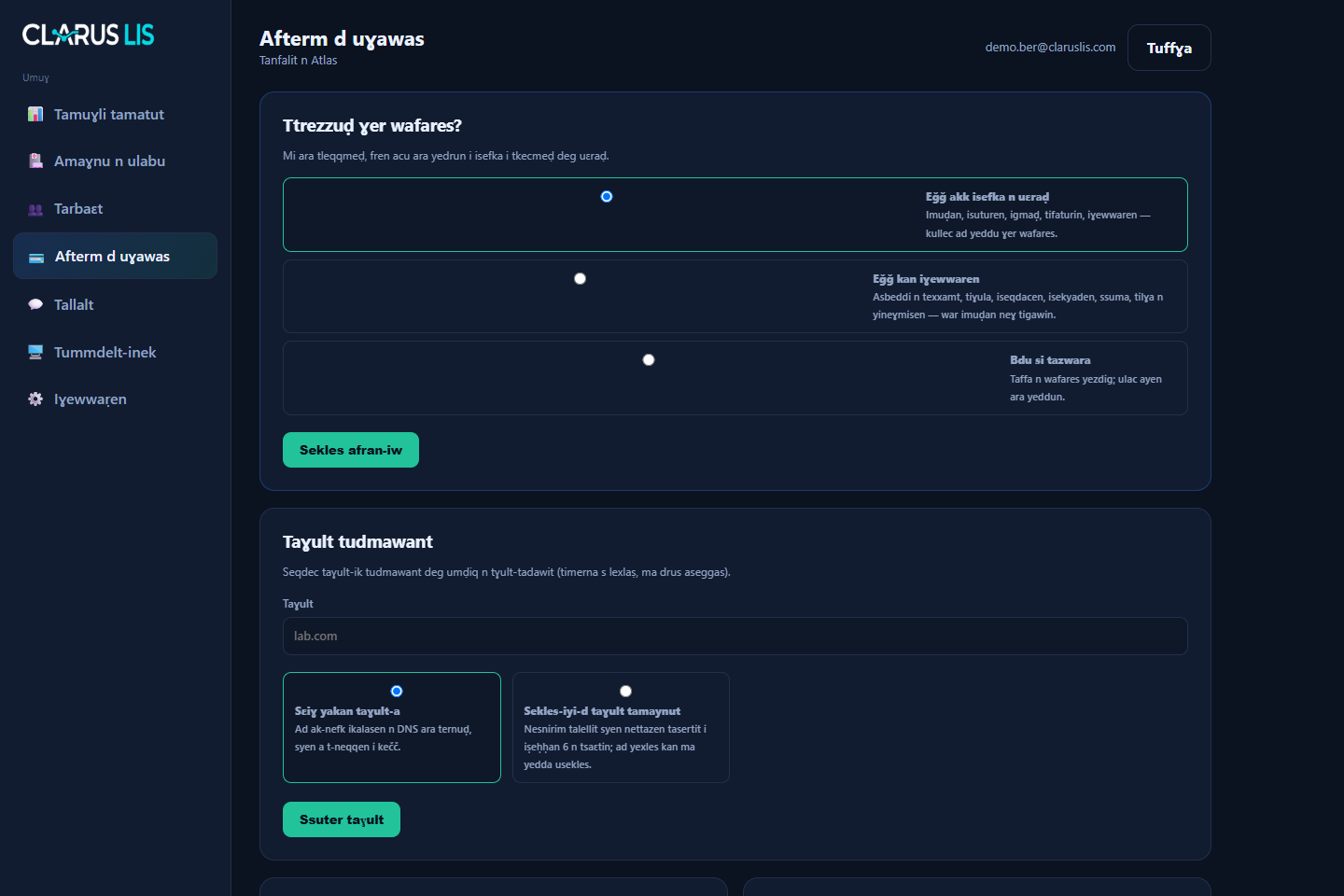Select the Eǧǧ kan iɣewwaren radio option
This screenshot has height=896, width=1344.
580,279
